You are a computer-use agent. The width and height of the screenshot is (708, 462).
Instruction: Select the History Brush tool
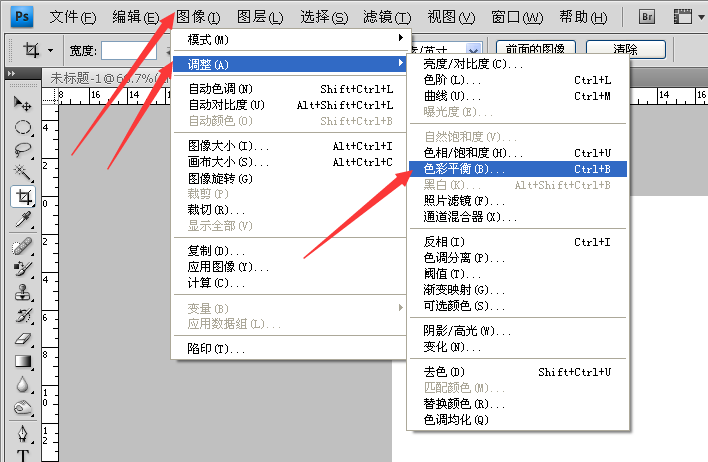tap(23, 315)
